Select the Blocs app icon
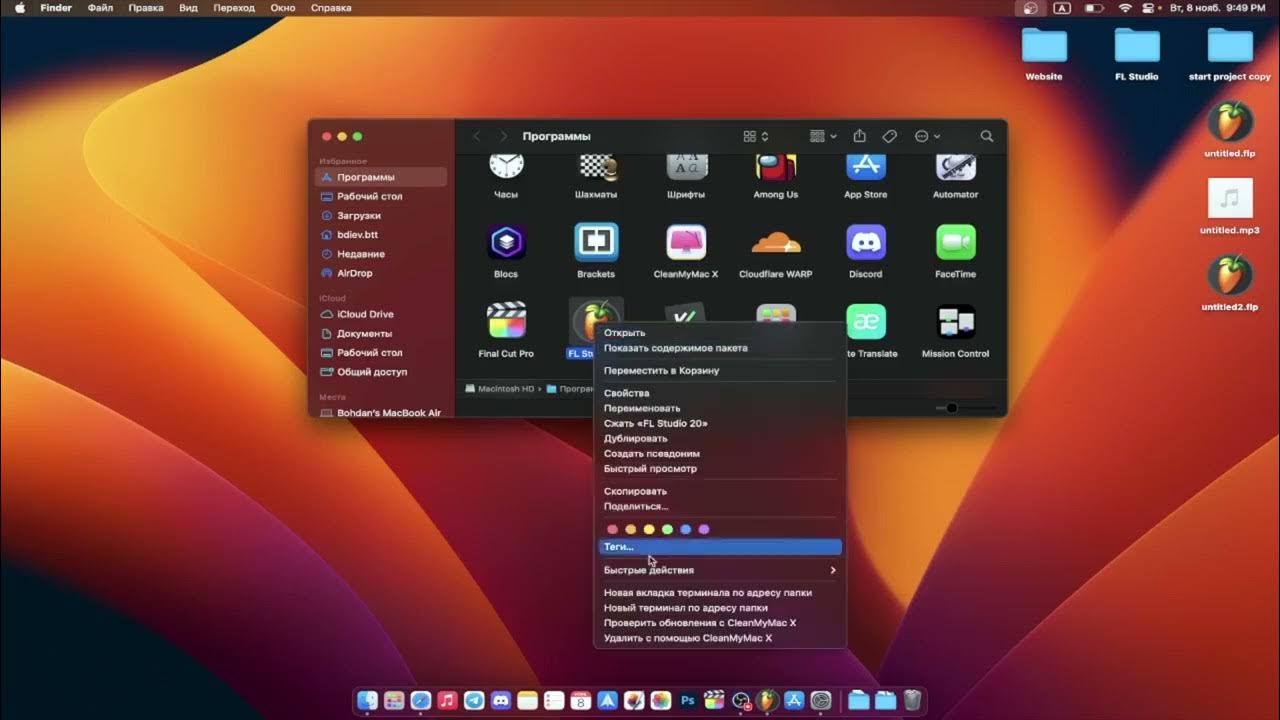Viewport: 1280px width, 720px height. point(506,242)
